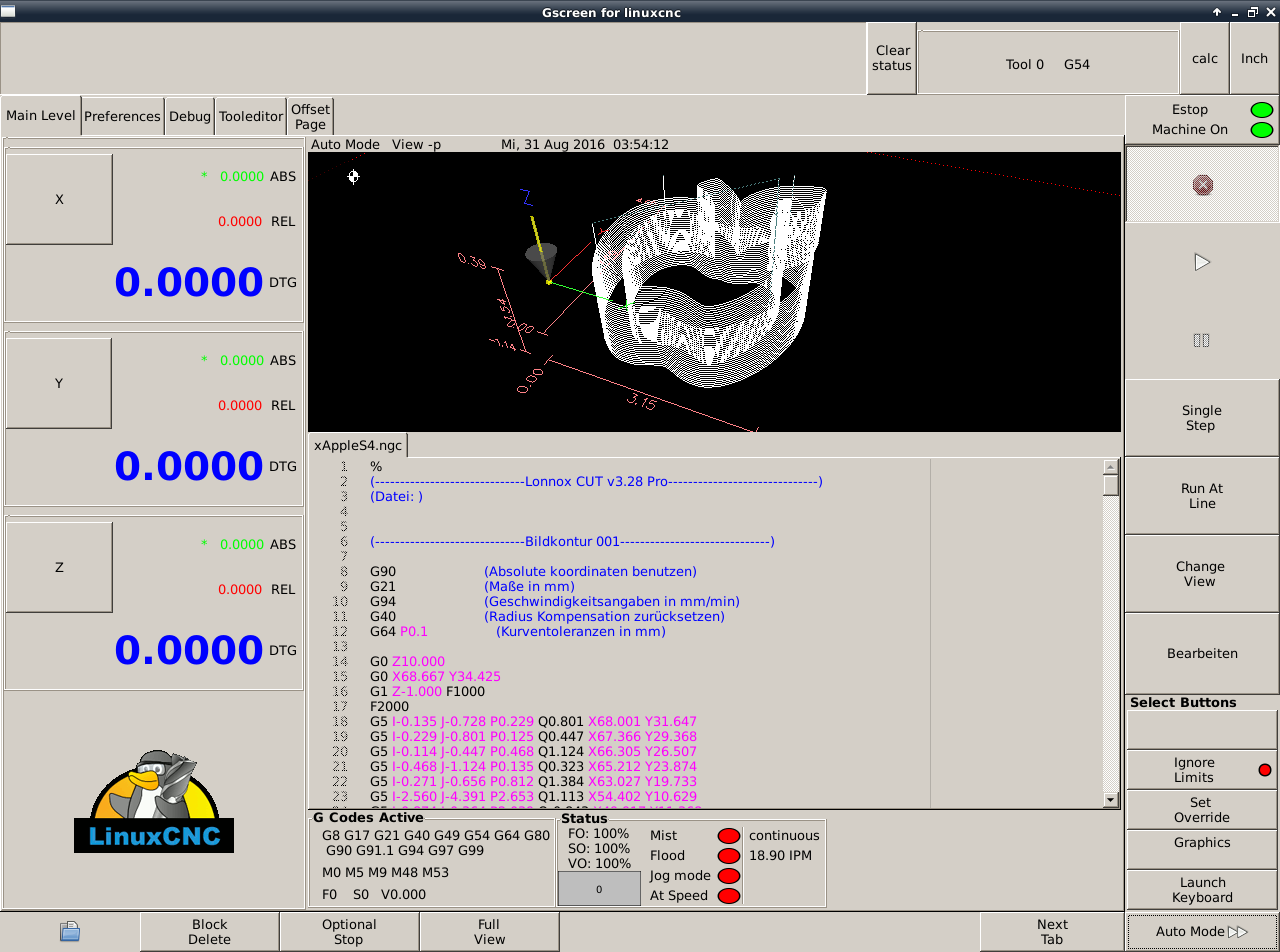Screen dimensions: 1280x952
Task: Toggle Block Delete
Action: pos(209,931)
